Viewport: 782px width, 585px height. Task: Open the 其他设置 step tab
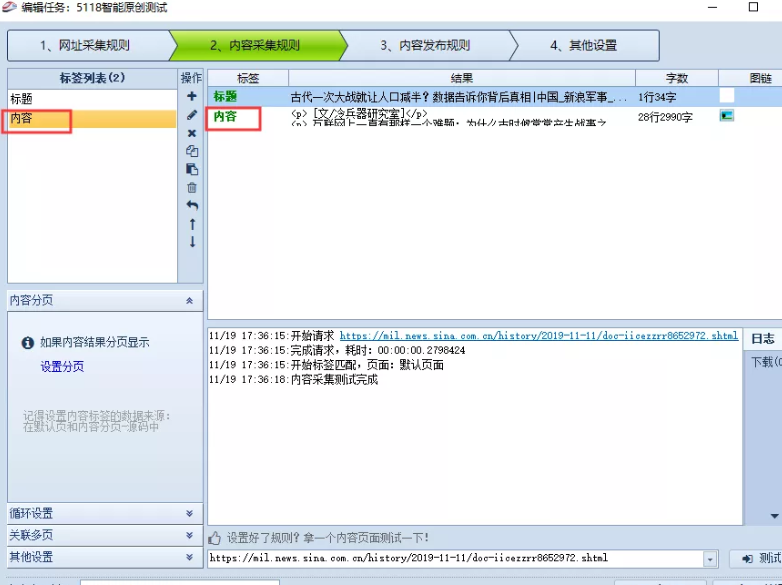(584, 45)
